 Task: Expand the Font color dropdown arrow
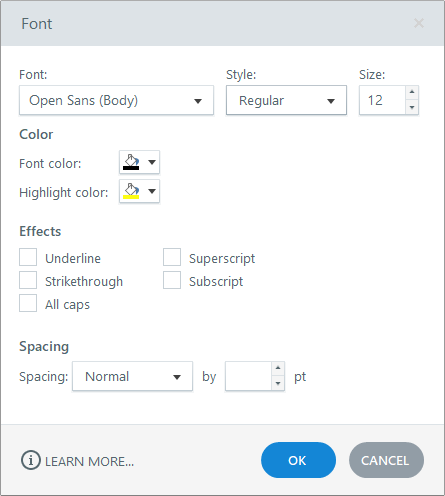click(x=152, y=162)
